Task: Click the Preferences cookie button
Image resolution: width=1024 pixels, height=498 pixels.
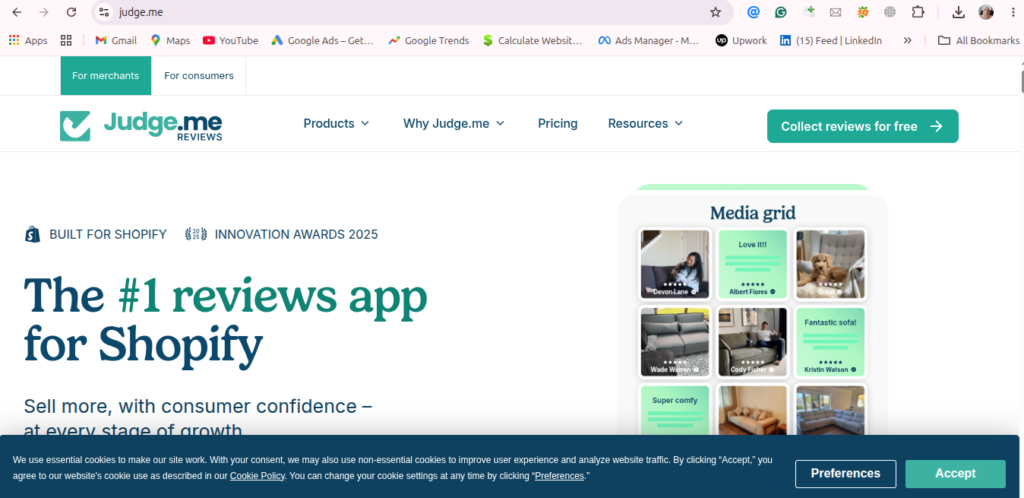Action: tap(846, 474)
